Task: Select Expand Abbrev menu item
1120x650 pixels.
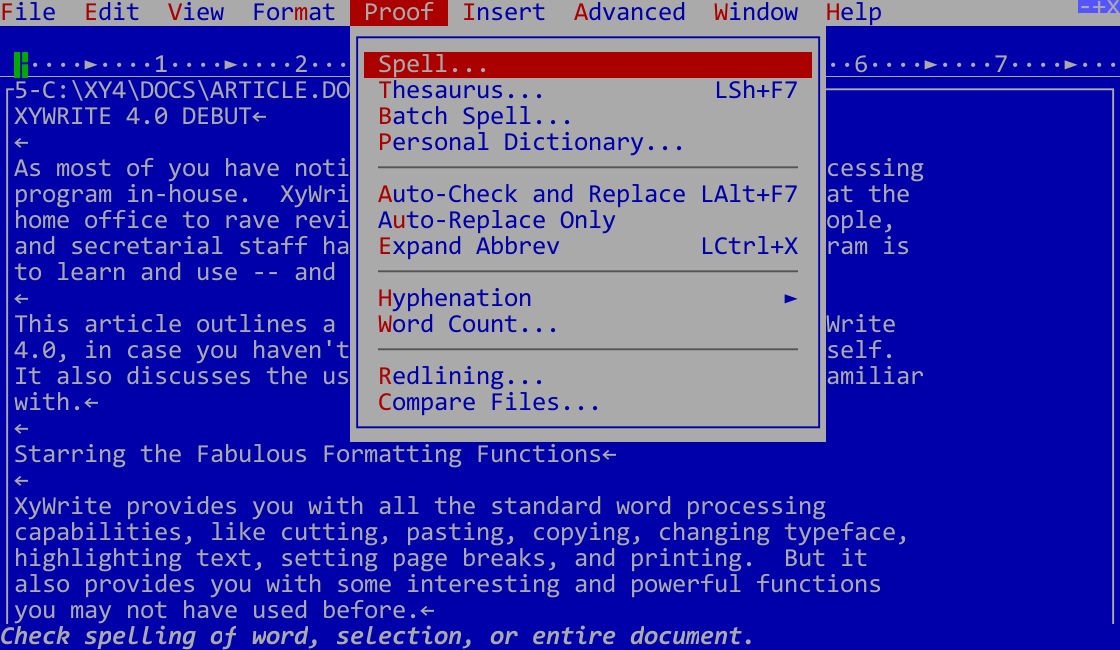Action: pyautogui.click(x=588, y=246)
